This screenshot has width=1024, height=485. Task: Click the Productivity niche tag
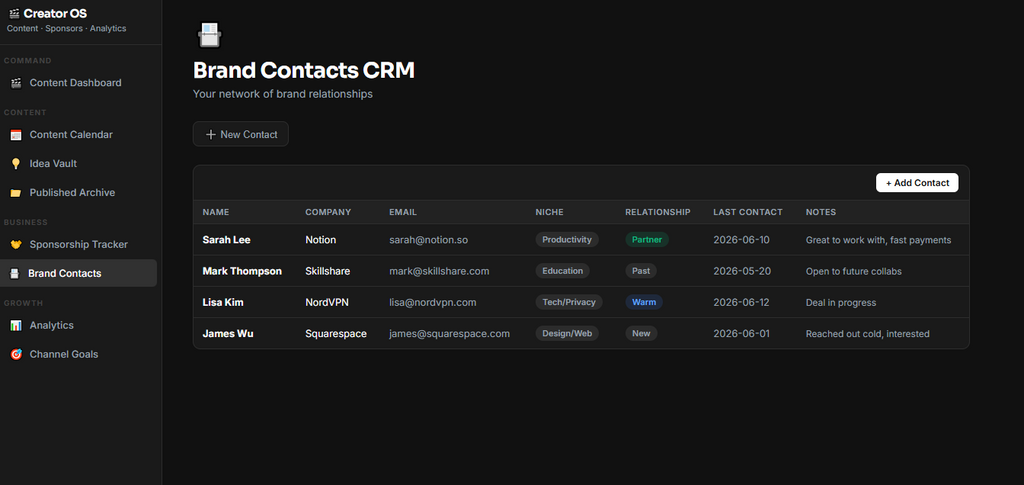coord(567,240)
